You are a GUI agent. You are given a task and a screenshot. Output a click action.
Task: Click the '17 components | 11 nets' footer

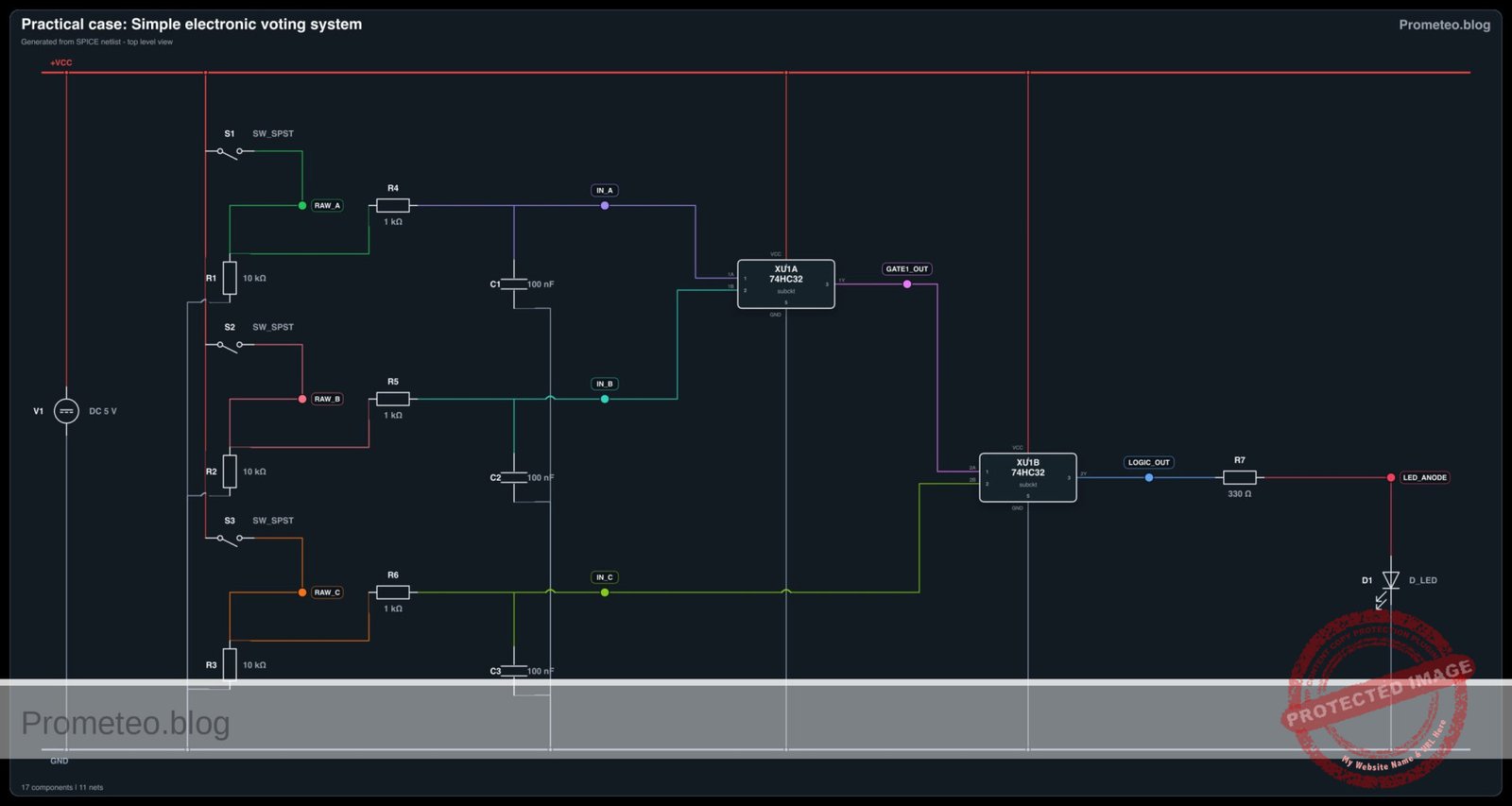point(62,787)
